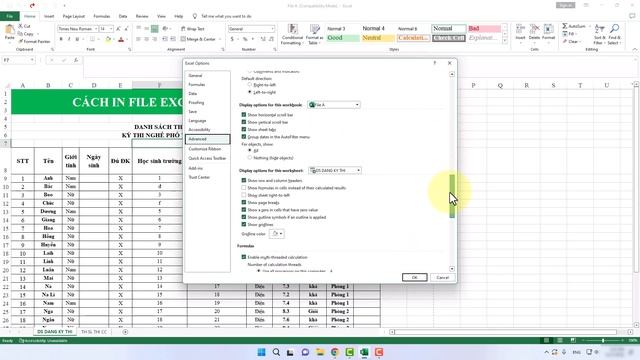
Task: Select Customize Ribbon in Excel Options
Action: click(207, 149)
